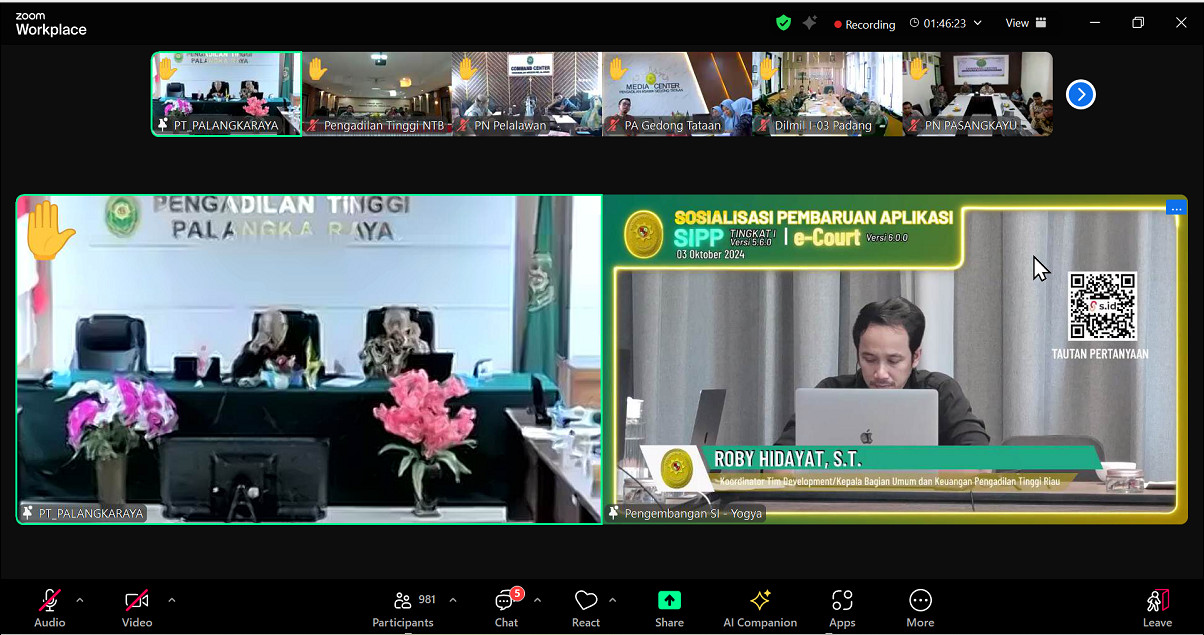Open the speaker tile's three-dot menu
Screen dimensions: 1204x635
click(1176, 208)
